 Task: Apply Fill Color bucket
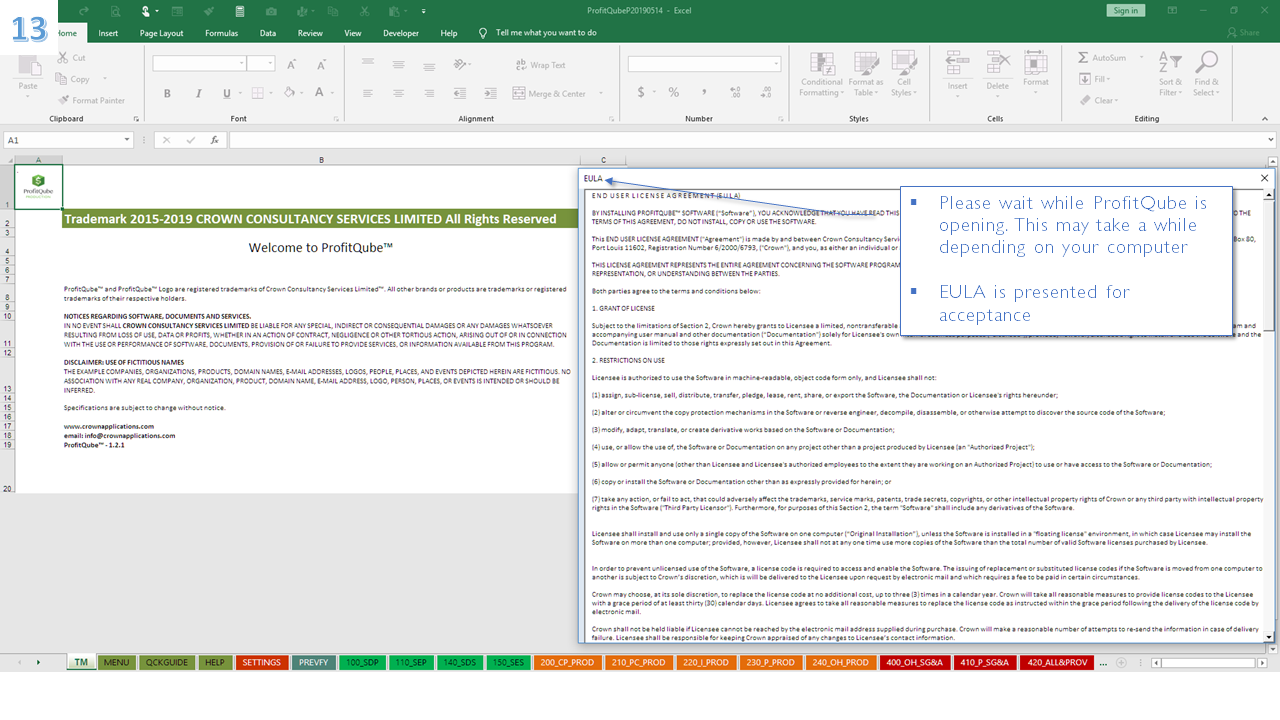(288, 93)
